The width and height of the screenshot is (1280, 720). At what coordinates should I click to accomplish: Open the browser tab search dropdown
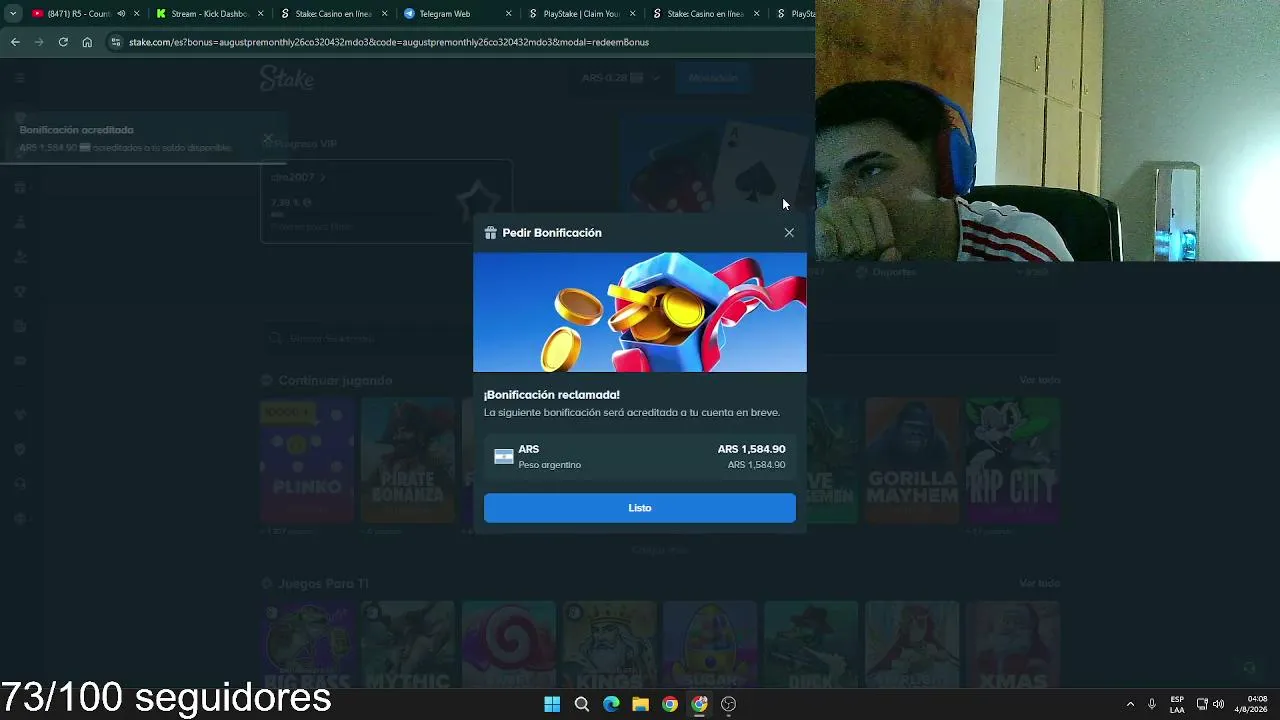[x=13, y=14]
